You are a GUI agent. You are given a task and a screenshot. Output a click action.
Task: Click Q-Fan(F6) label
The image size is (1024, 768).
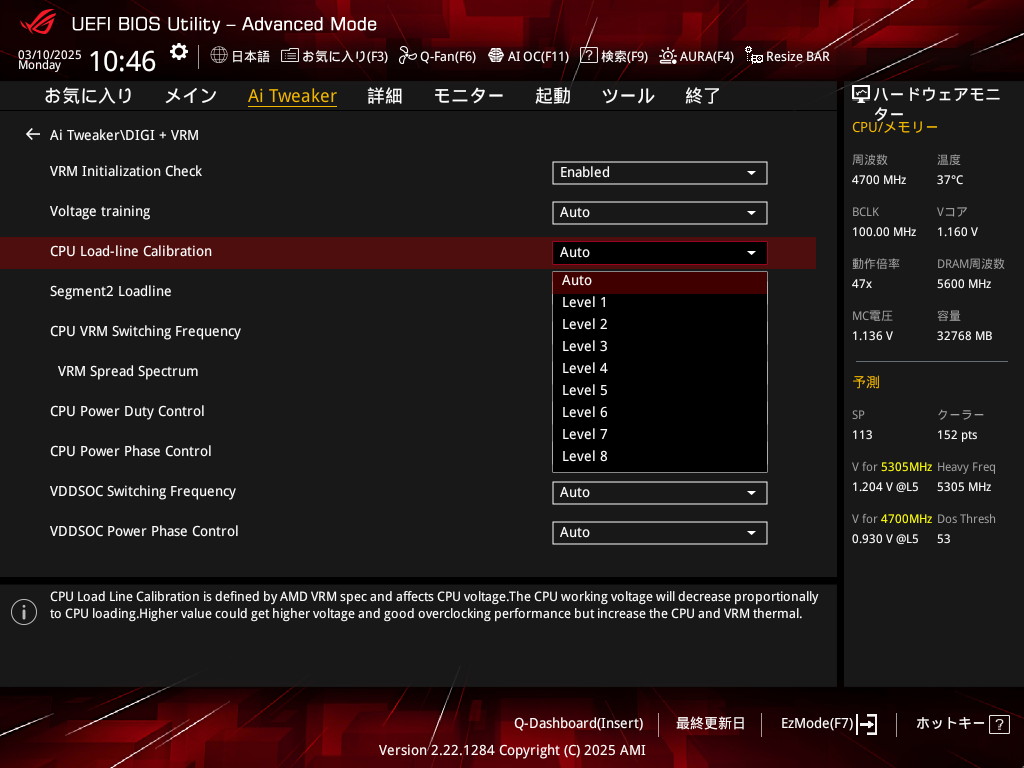pyautogui.click(x=447, y=56)
